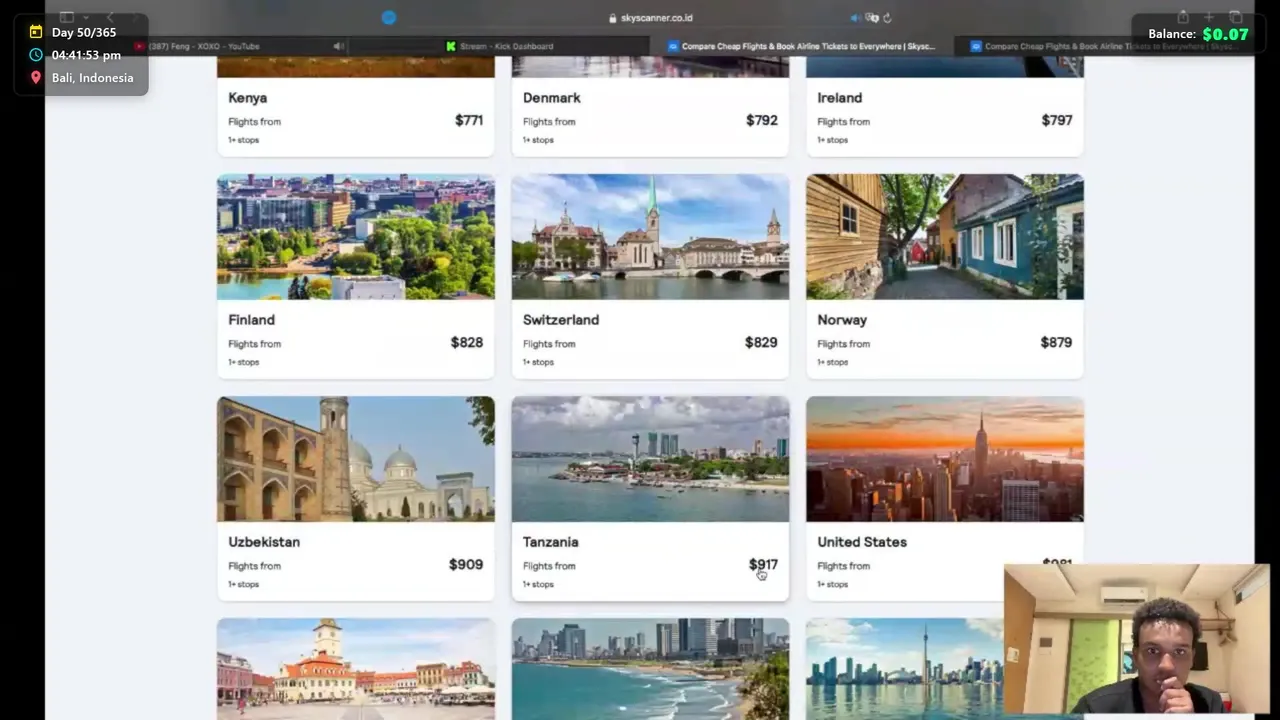The width and height of the screenshot is (1280, 720).
Task: Click '1+ stops' label on Switzerland card
Action: (x=538, y=362)
